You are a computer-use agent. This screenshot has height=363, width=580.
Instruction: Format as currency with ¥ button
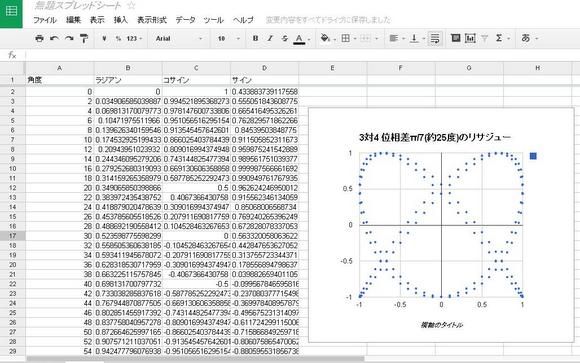click(x=104, y=38)
